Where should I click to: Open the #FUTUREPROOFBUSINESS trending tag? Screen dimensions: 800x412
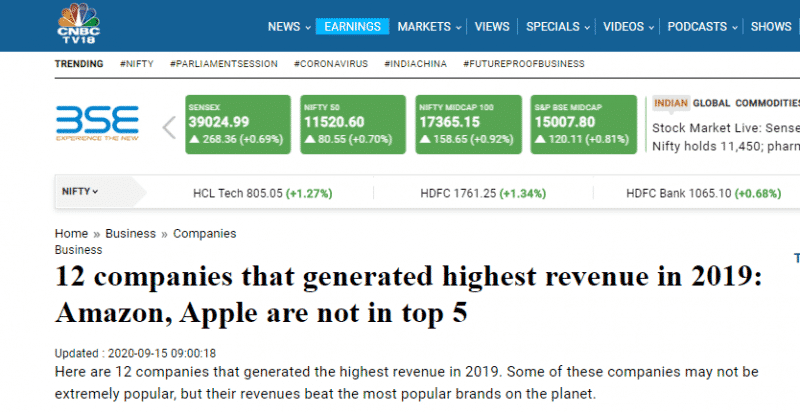[524, 64]
